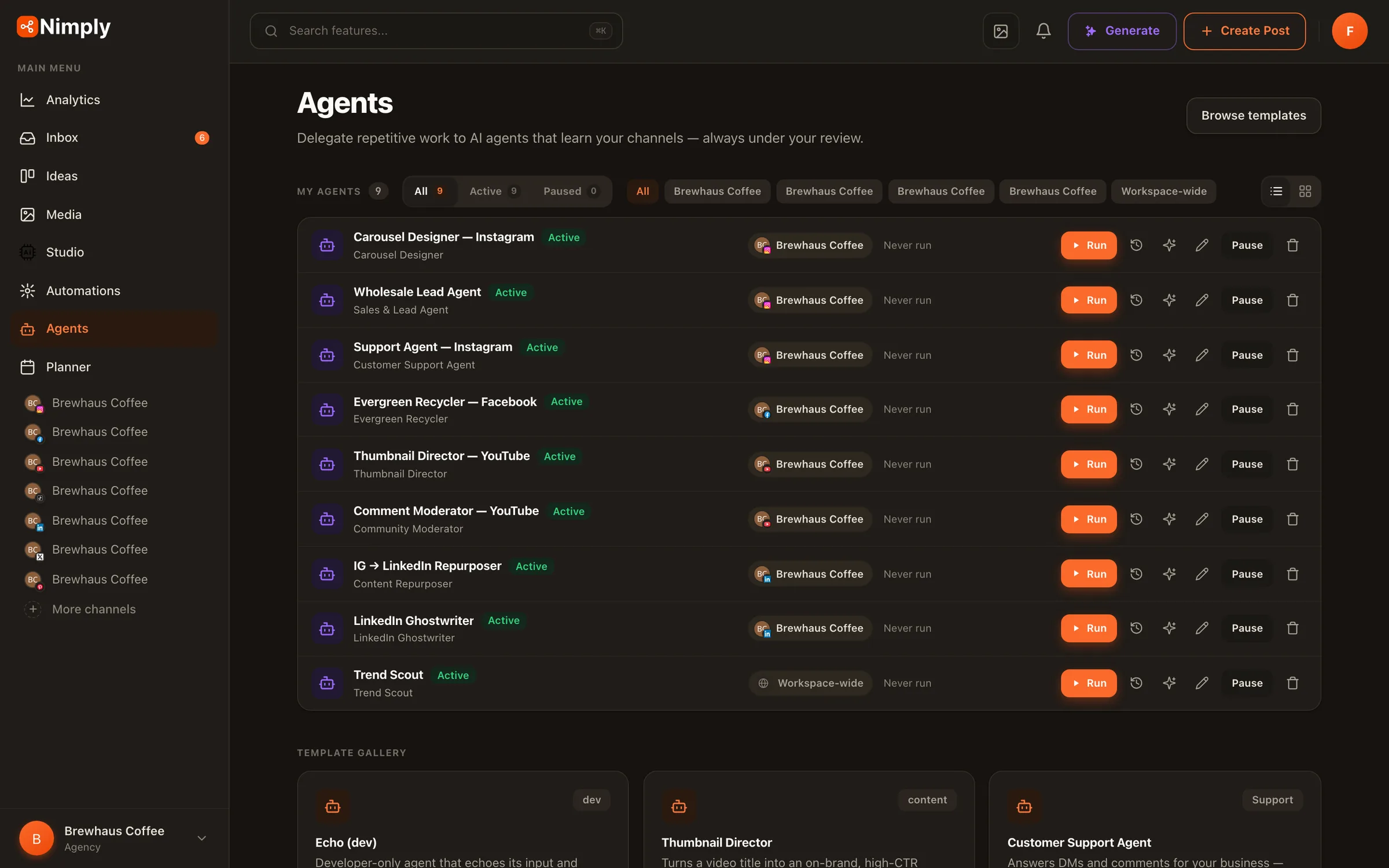This screenshot has width=1389, height=868.
Task: Open Analytics in the sidebar
Action: (114, 100)
